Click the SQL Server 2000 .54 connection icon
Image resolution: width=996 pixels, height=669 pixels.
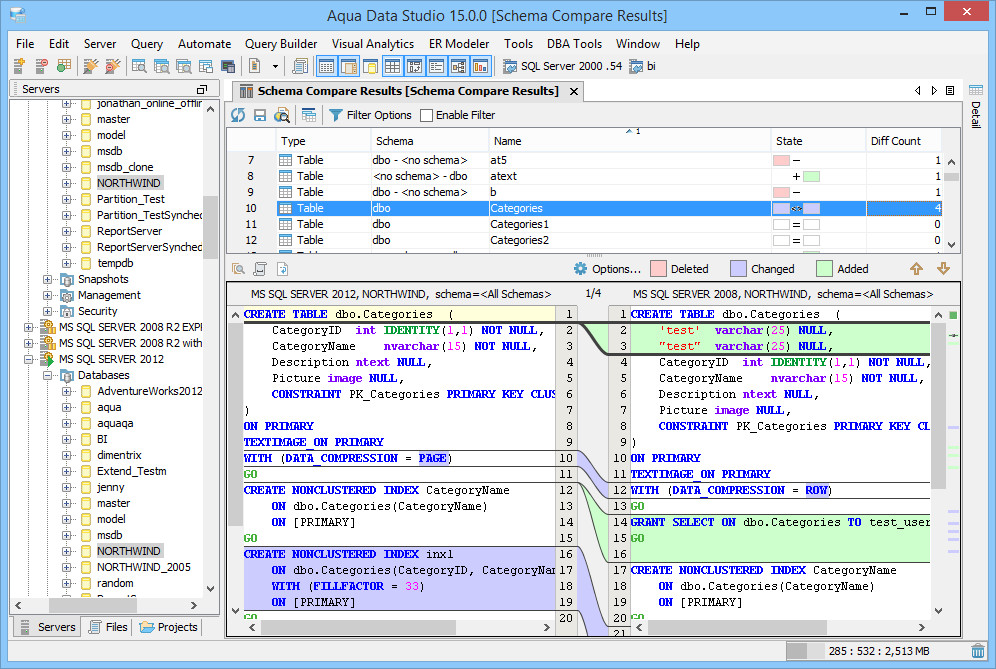point(509,66)
